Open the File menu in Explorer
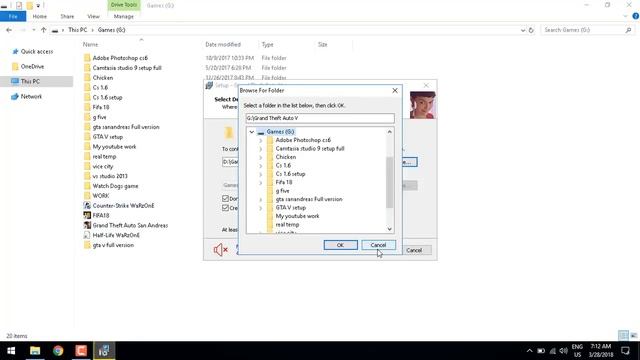The width and height of the screenshot is (640, 360). 13,16
